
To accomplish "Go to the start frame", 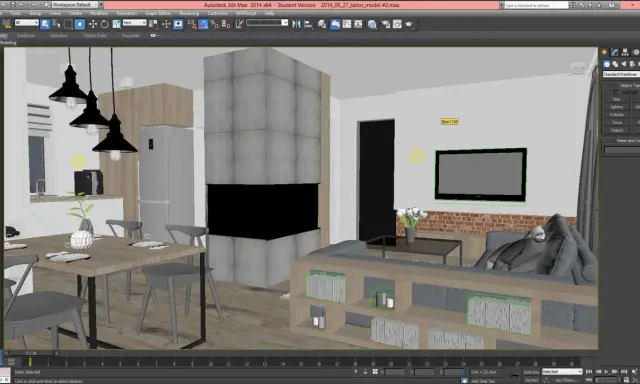I will (x=589, y=372).
